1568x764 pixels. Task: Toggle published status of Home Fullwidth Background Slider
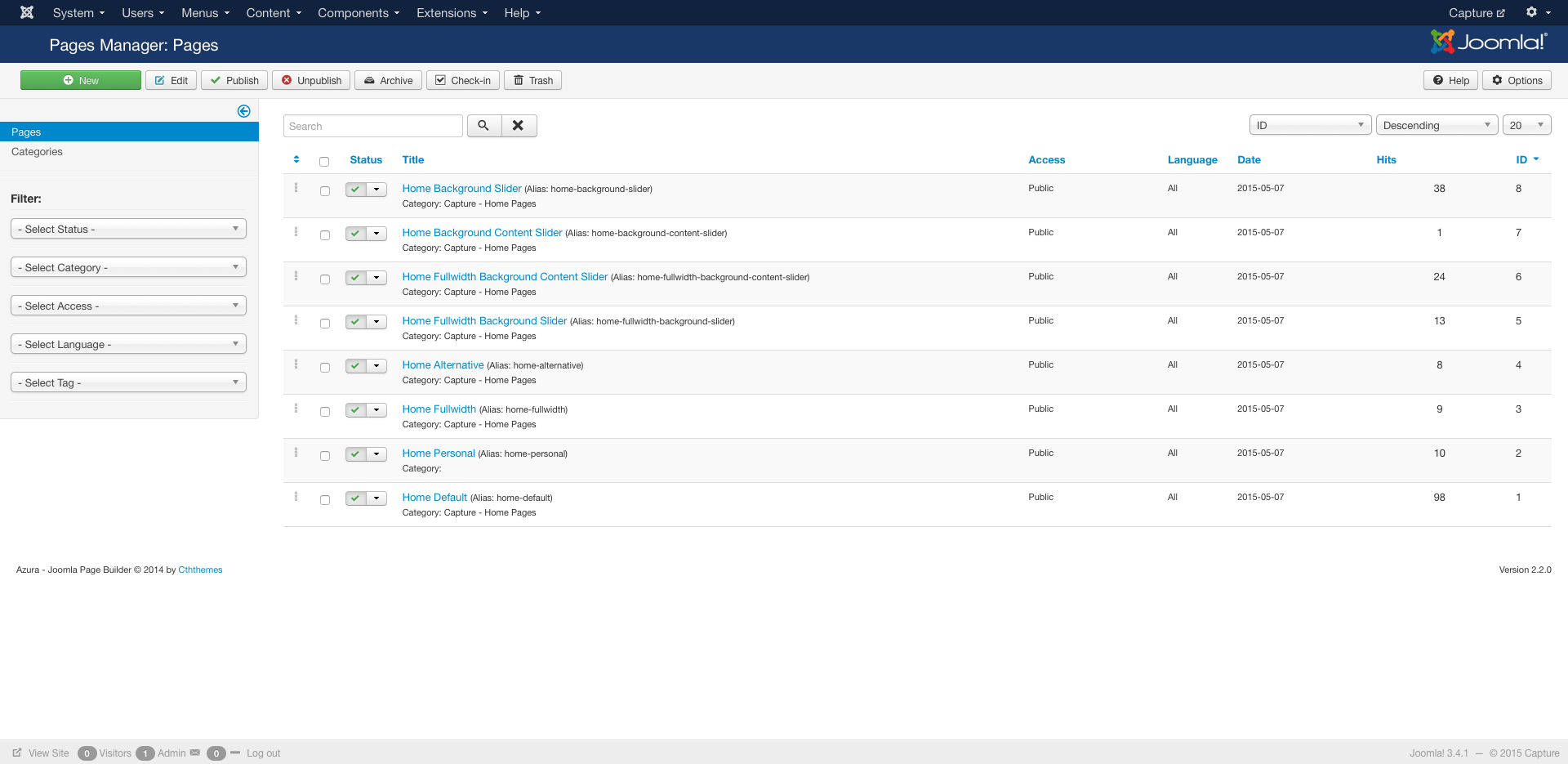tap(355, 322)
